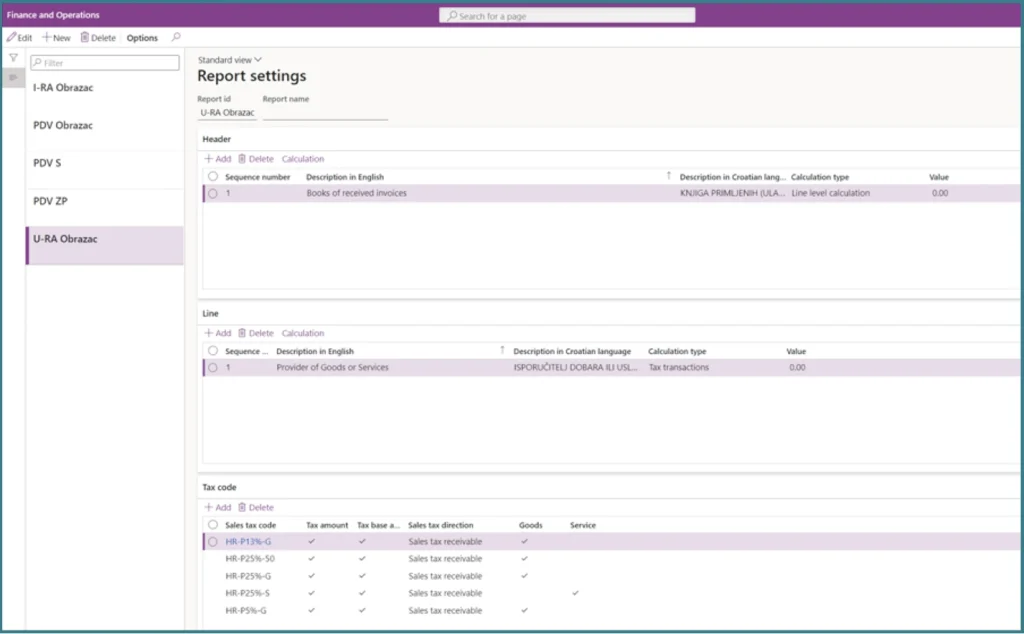Click Line grid Calculation type column header
1024x634 pixels.
pyautogui.click(x=677, y=351)
